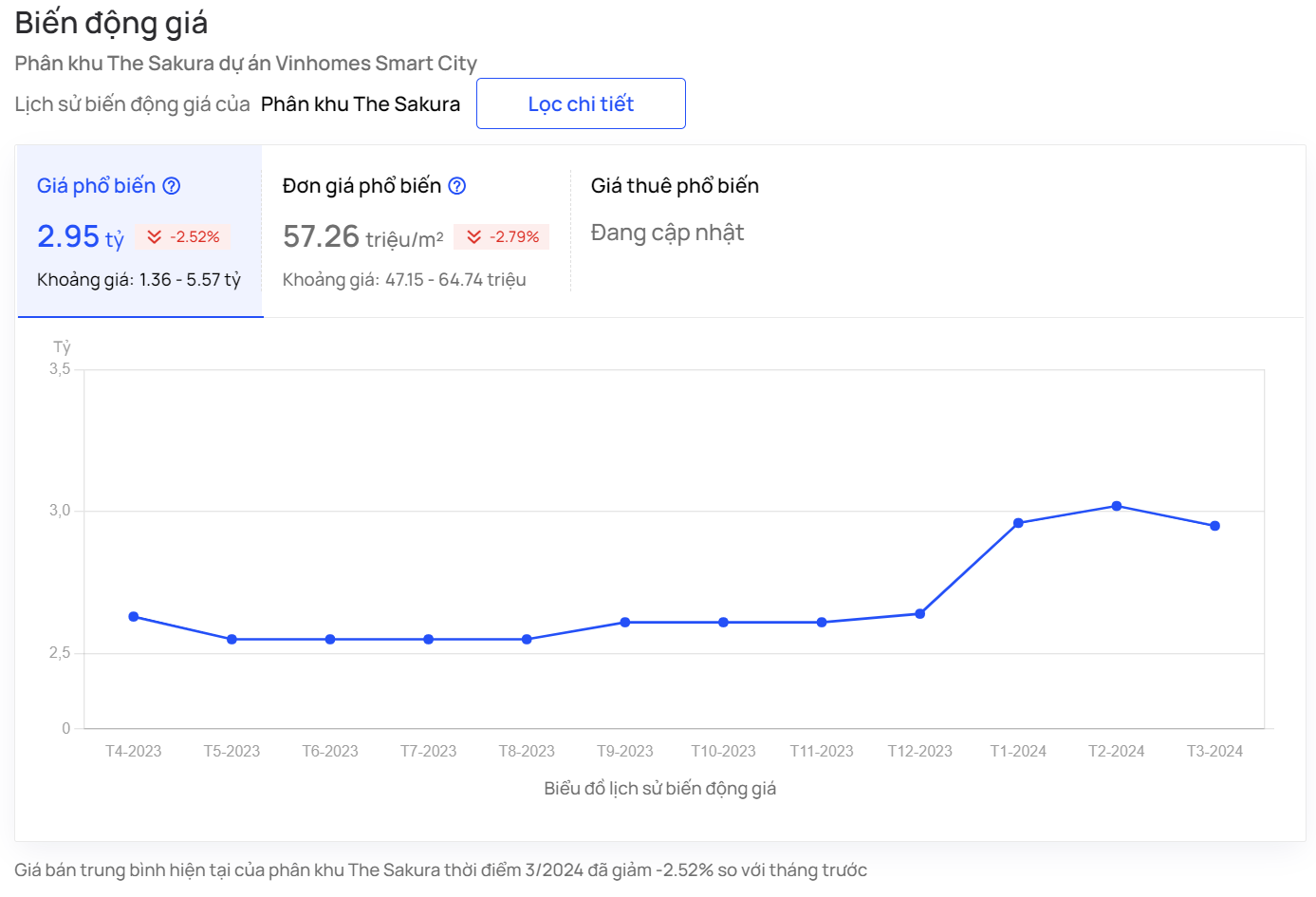Click the -2.52% change badge
Image resolution: width=1316 pixels, height=897 pixels.
coord(183,236)
